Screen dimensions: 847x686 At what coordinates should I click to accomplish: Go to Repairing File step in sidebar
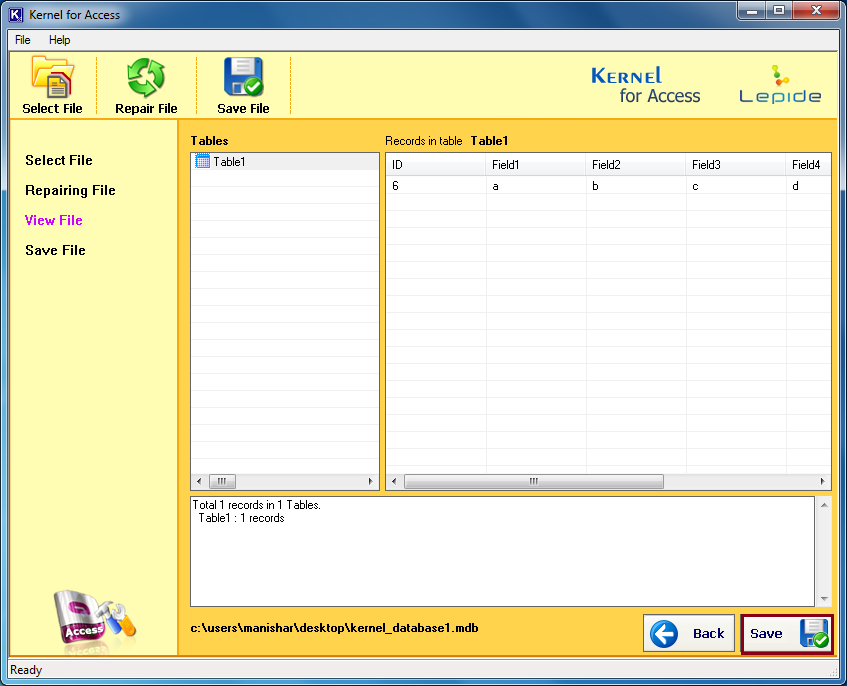(x=70, y=191)
